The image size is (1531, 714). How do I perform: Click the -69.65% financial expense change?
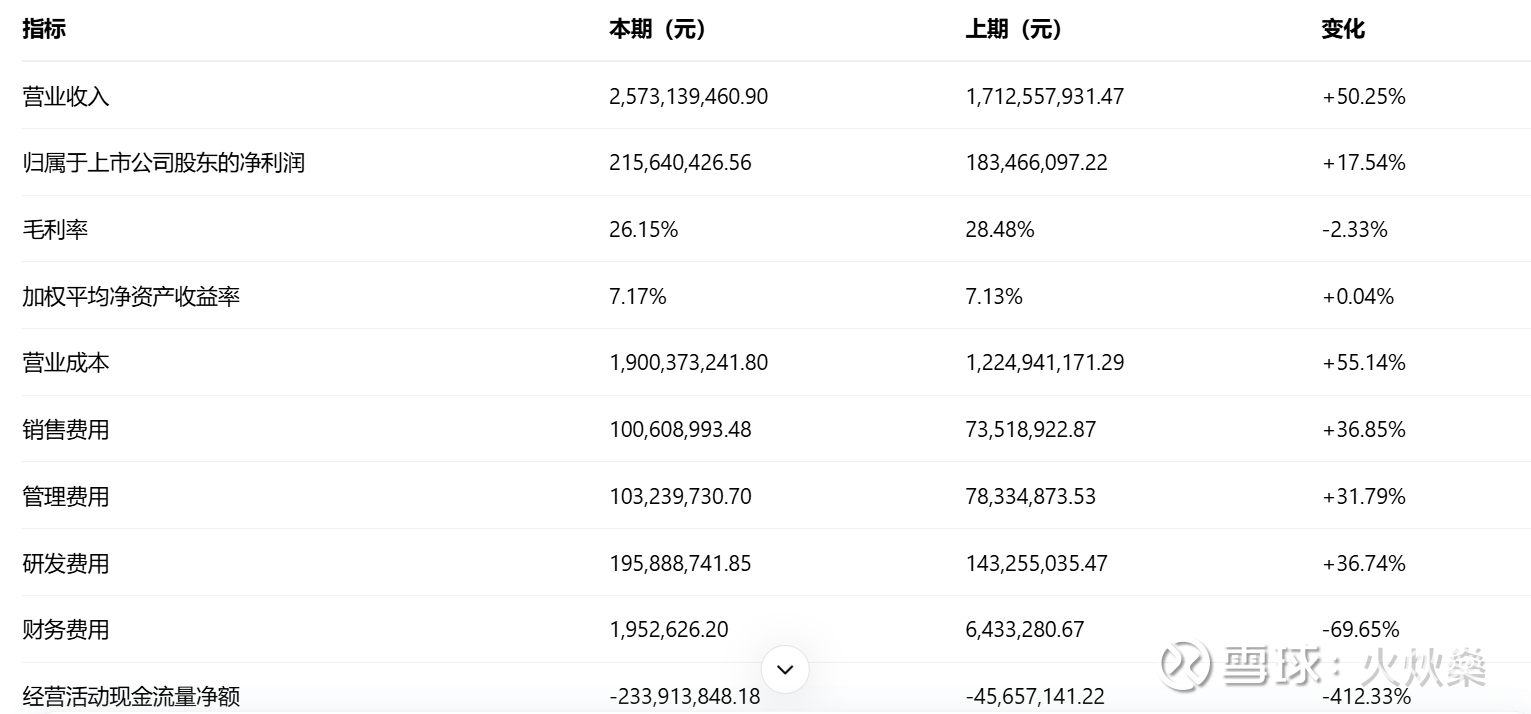click(1360, 629)
